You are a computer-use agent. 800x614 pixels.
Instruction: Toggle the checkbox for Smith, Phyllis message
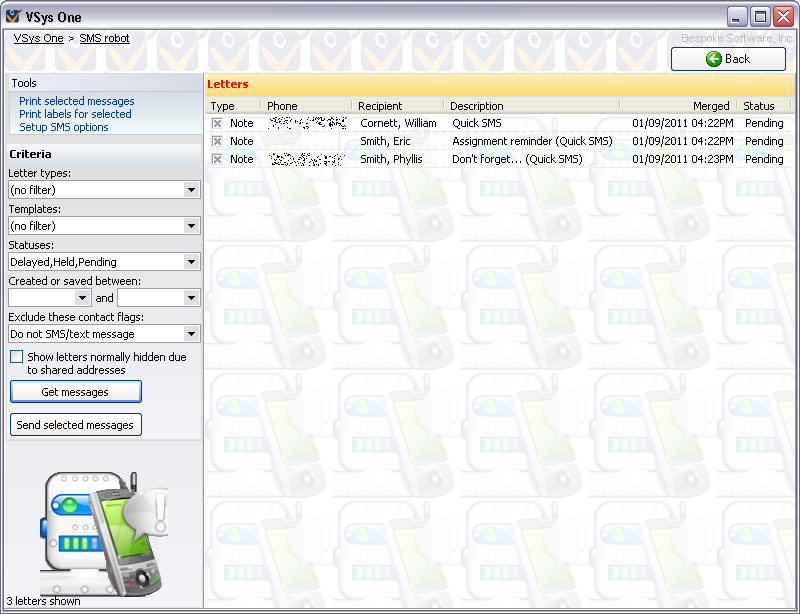(217, 159)
